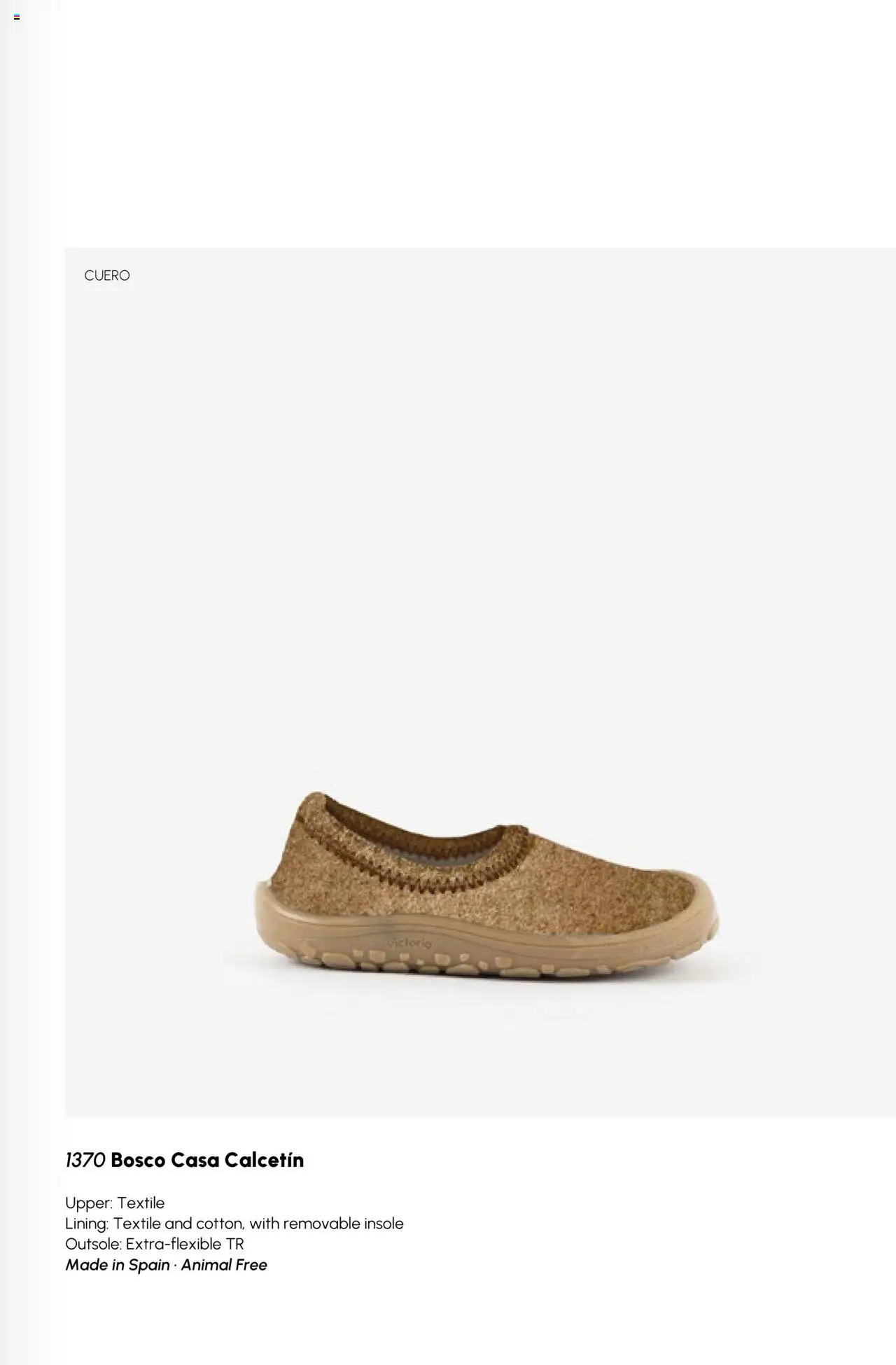The width and height of the screenshot is (896, 1365).
Task: Click the Made in Spain text
Action: pyautogui.click(x=118, y=1265)
